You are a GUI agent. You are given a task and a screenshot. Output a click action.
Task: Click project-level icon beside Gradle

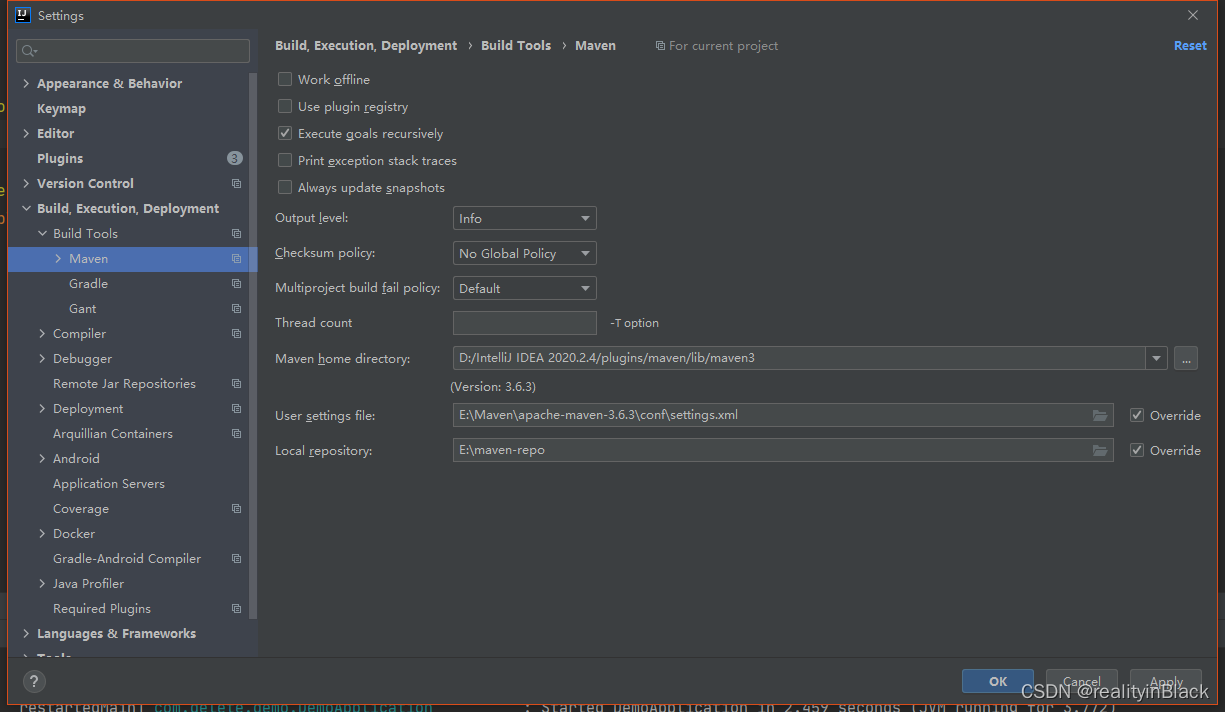[236, 284]
